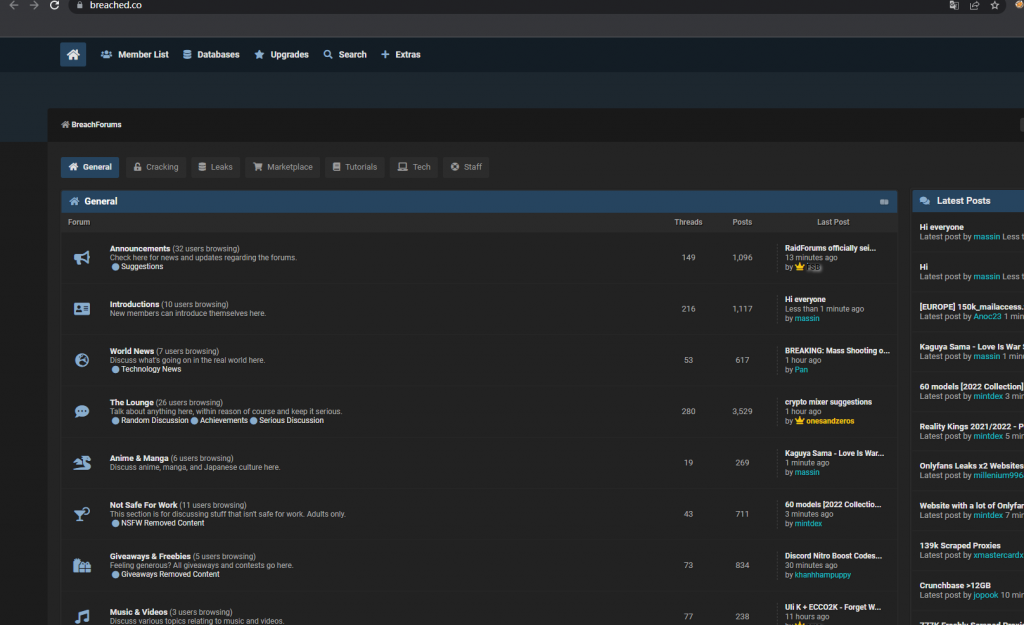The image size is (1024, 625).
Task: Click the Giveaways & Freebies gift icon
Action: coord(82,565)
